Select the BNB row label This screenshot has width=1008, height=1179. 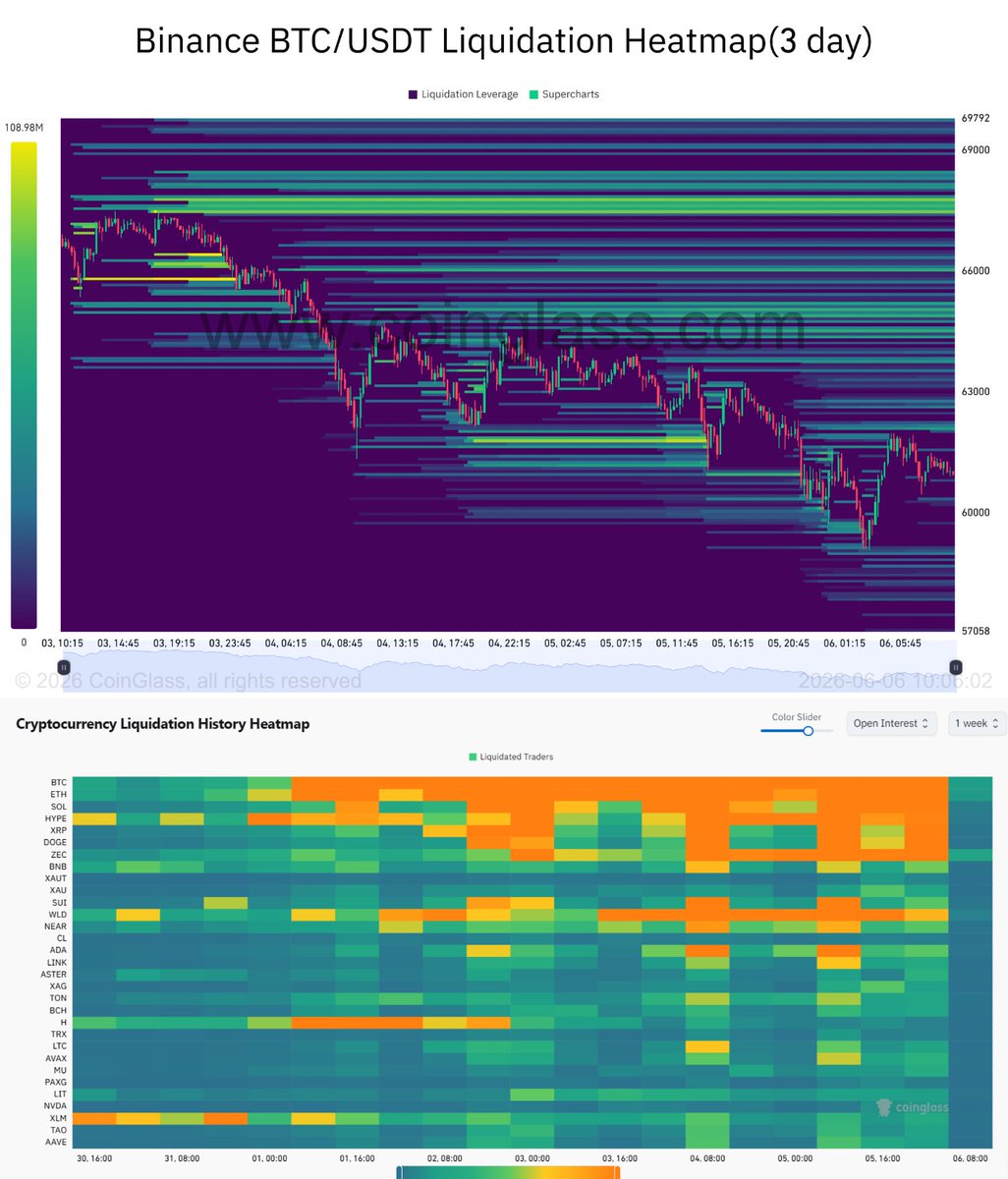59,867
